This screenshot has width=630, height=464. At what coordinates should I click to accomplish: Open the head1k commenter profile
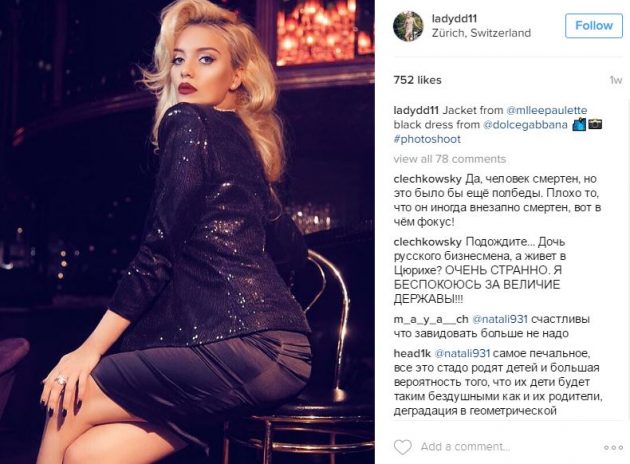[412, 354]
